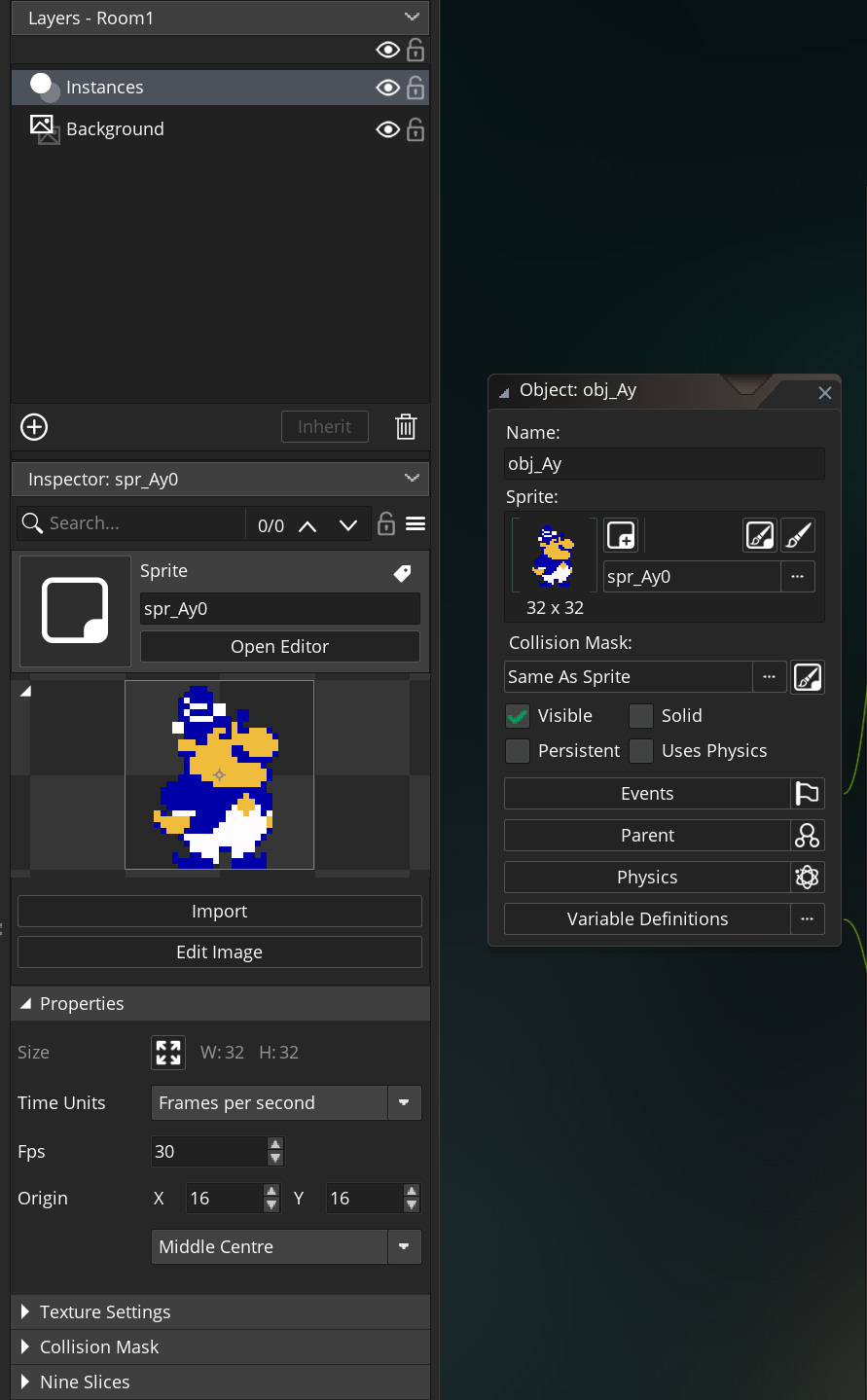
Task: Open the Events button in Object window
Action: click(x=647, y=794)
